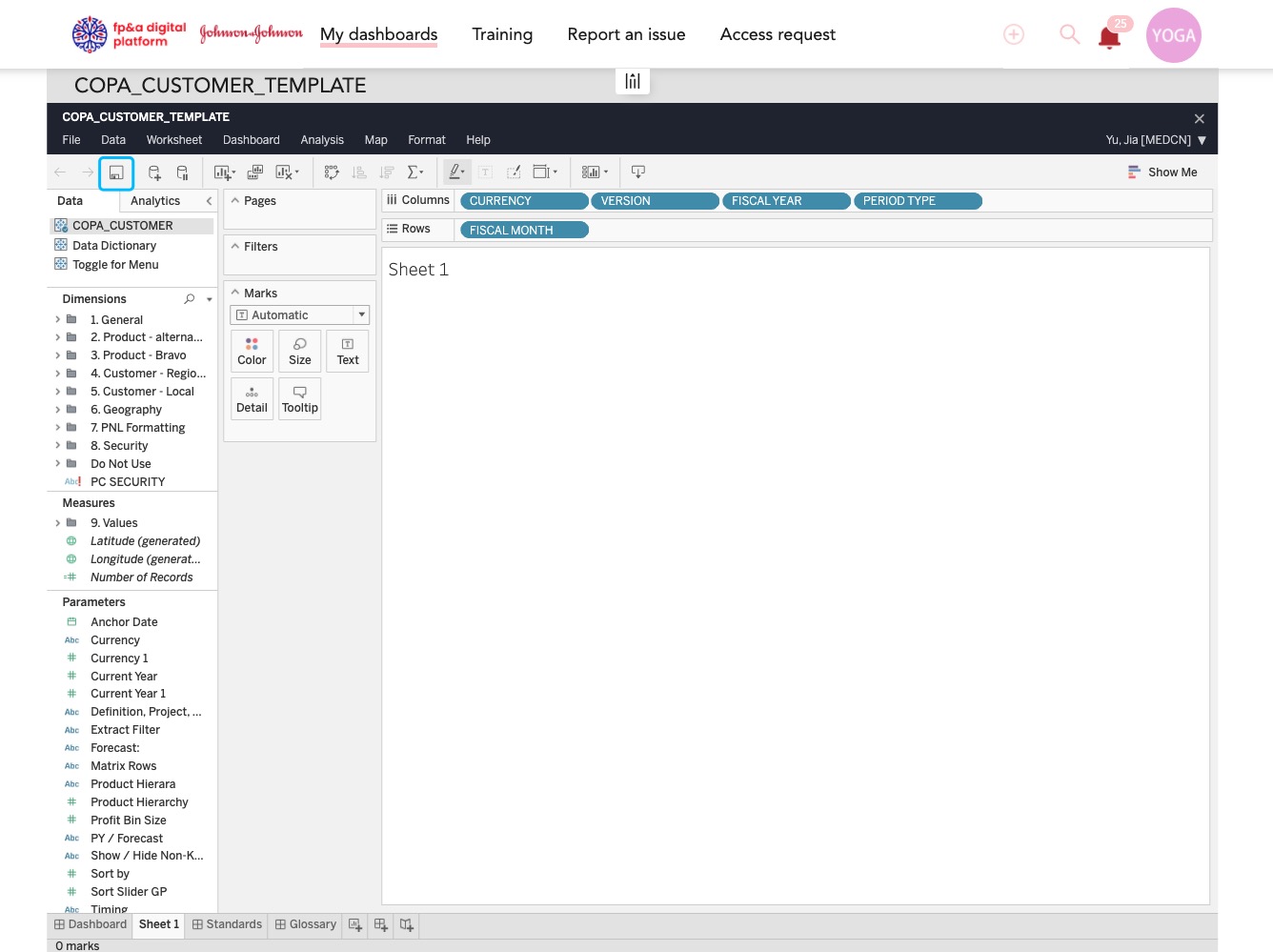Add a new dashboard tab icon

381,925
